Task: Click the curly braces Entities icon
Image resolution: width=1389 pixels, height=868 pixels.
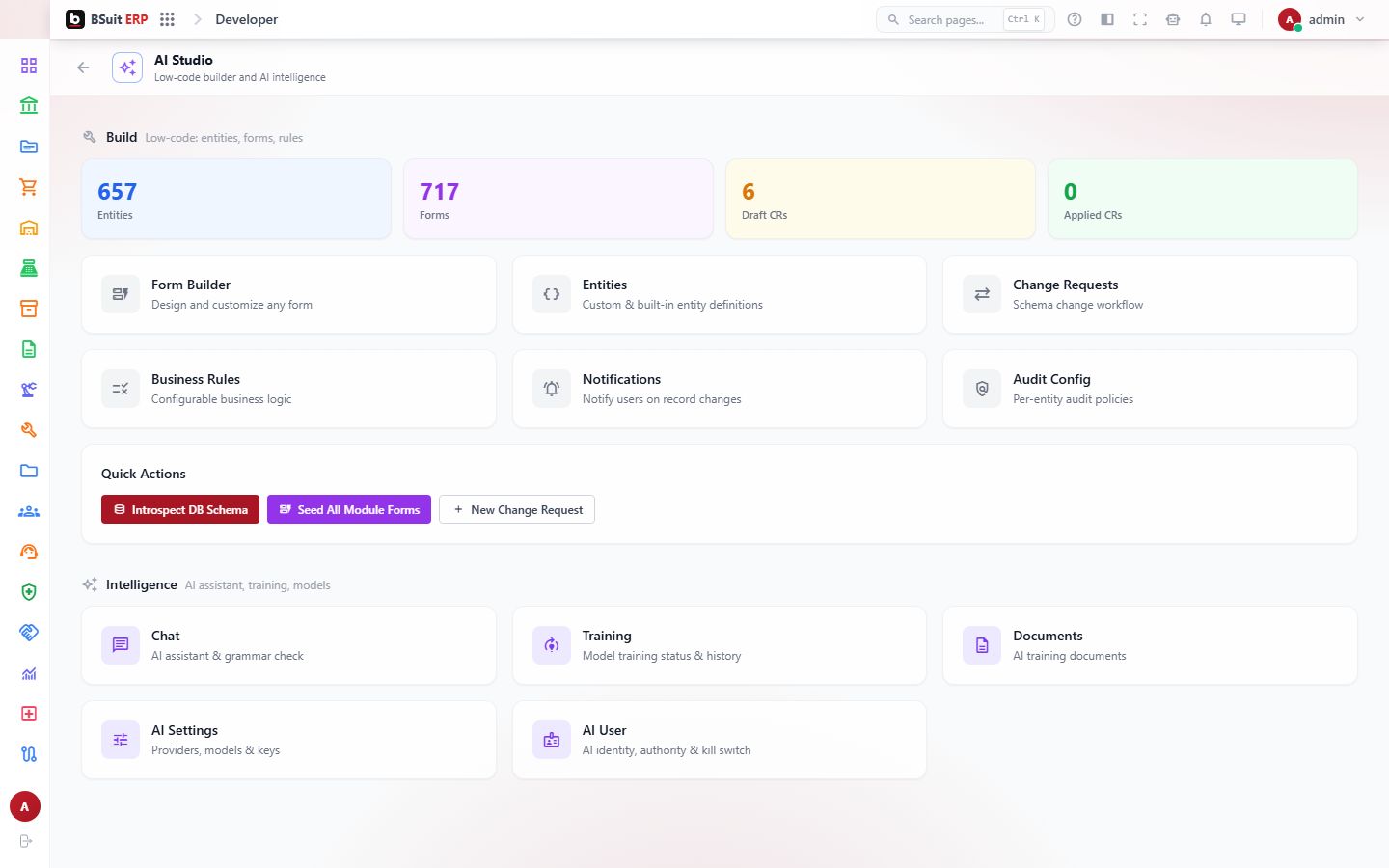Action: 552,294
